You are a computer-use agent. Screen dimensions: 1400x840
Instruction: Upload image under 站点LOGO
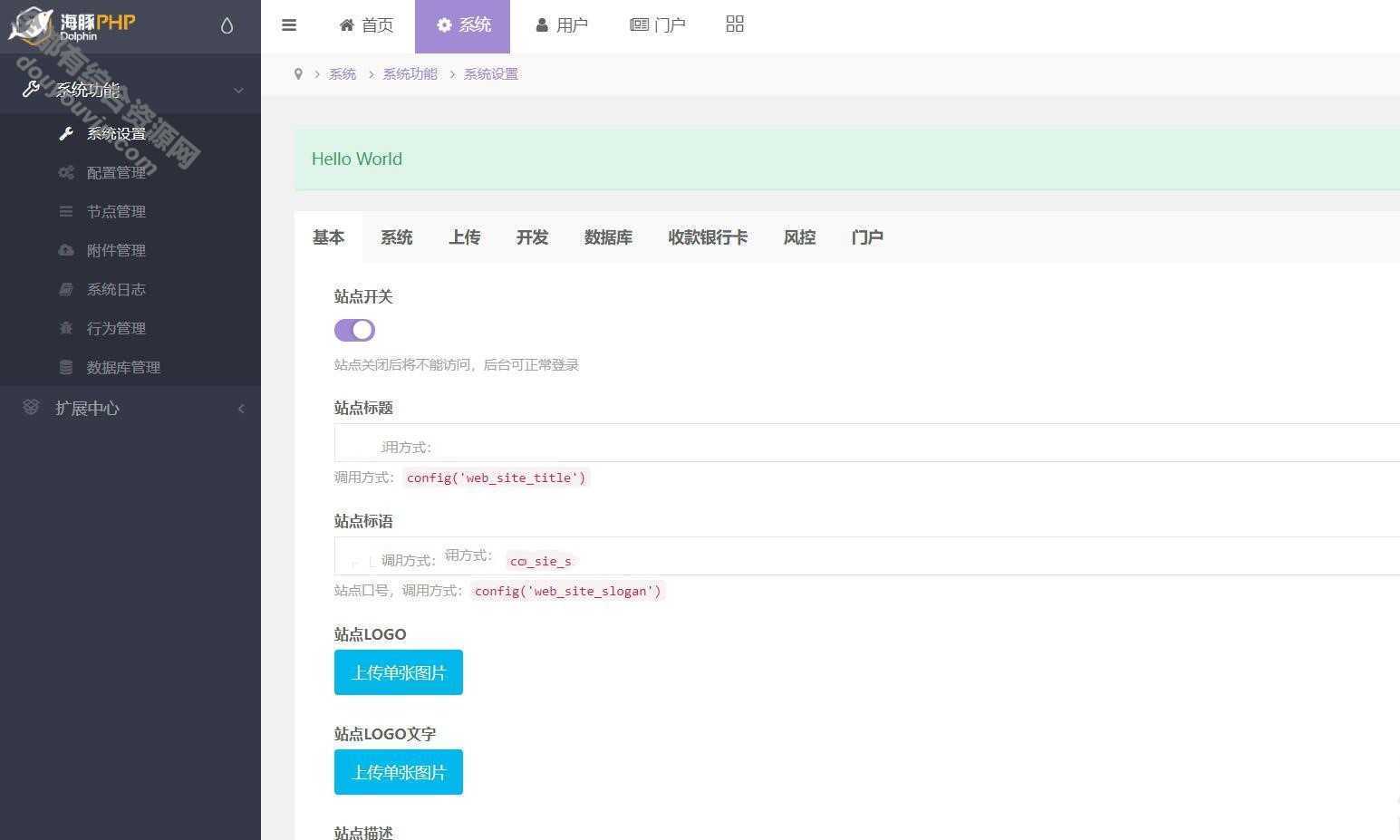pos(399,672)
